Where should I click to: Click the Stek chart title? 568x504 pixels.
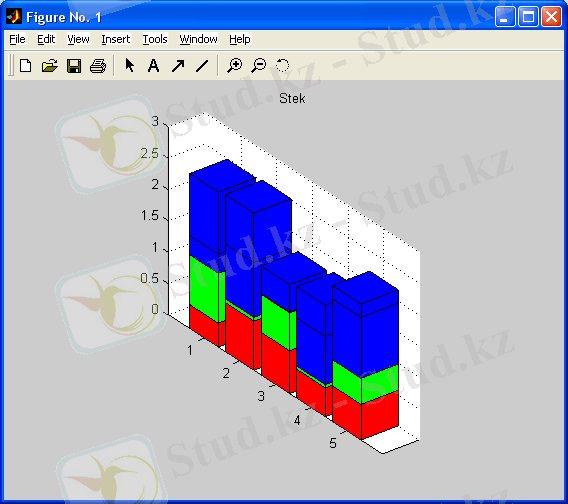tap(292, 99)
